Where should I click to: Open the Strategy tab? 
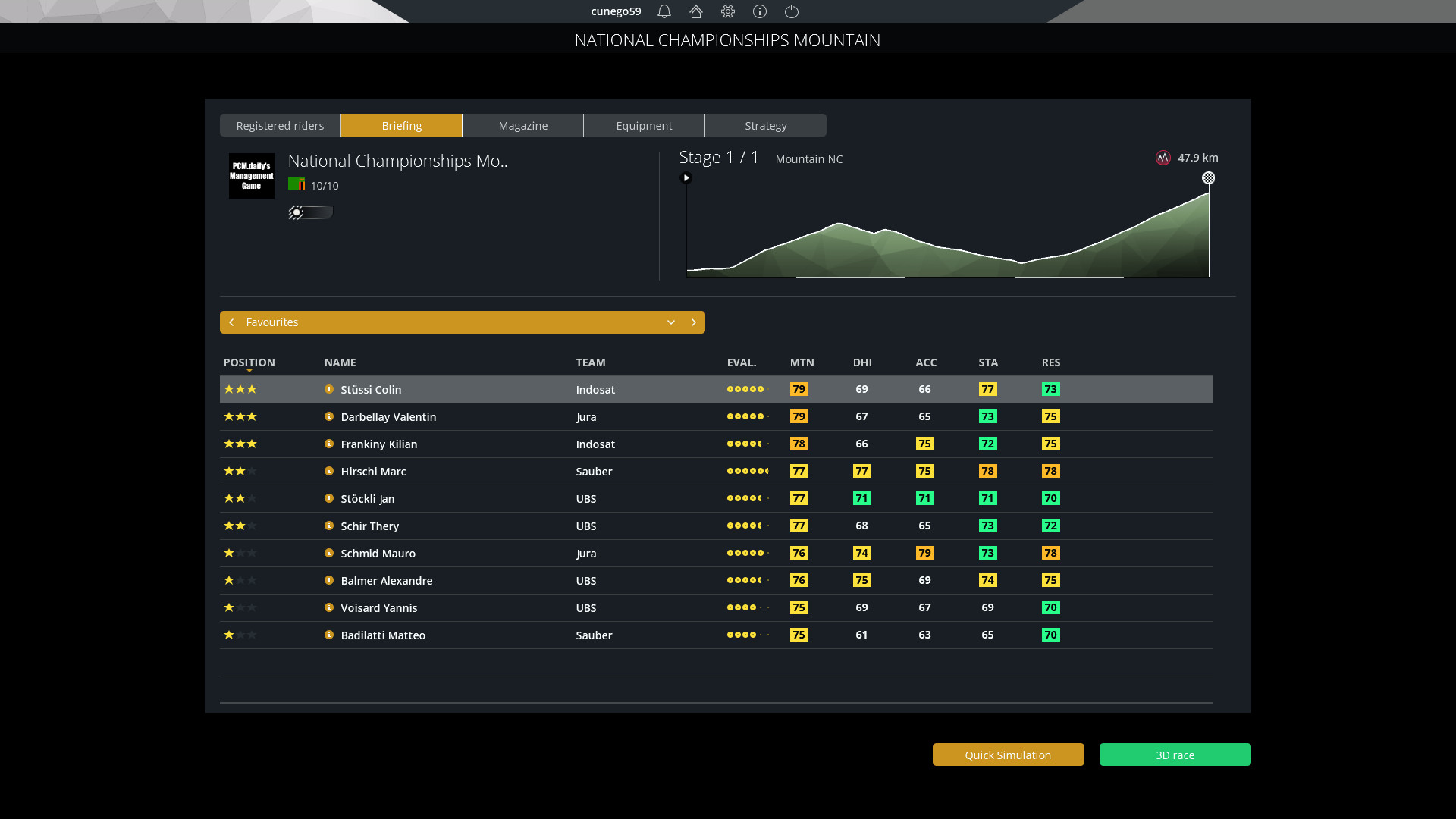click(766, 125)
